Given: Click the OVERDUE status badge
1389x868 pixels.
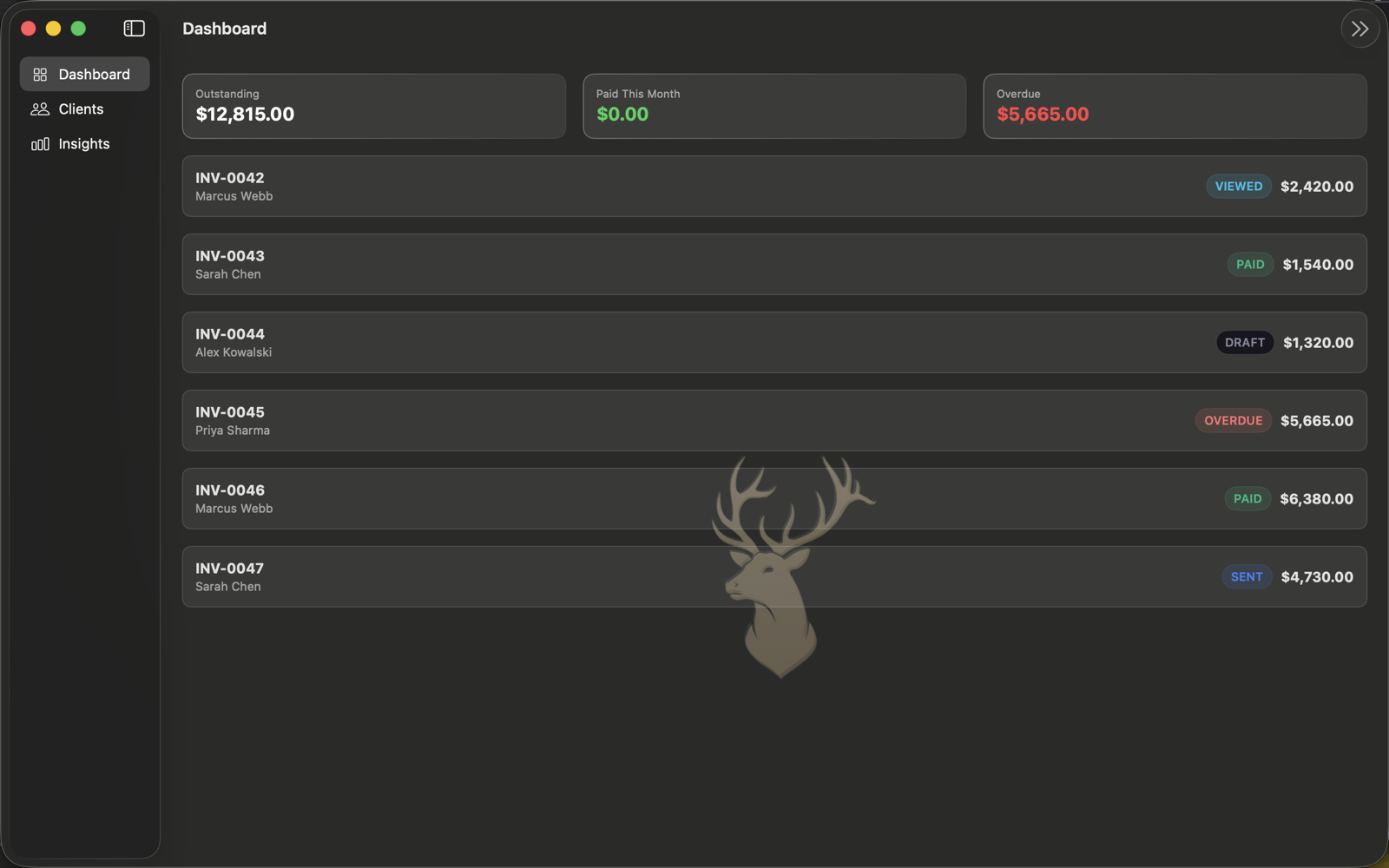Looking at the screenshot, I should pyautogui.click(x=1233, y=421).
